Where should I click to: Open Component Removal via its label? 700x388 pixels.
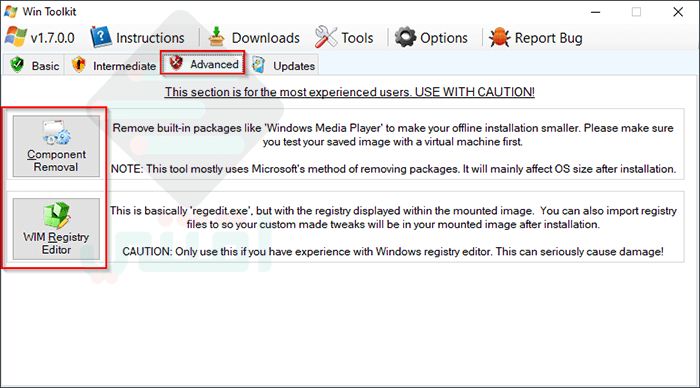tap(56, 160)
